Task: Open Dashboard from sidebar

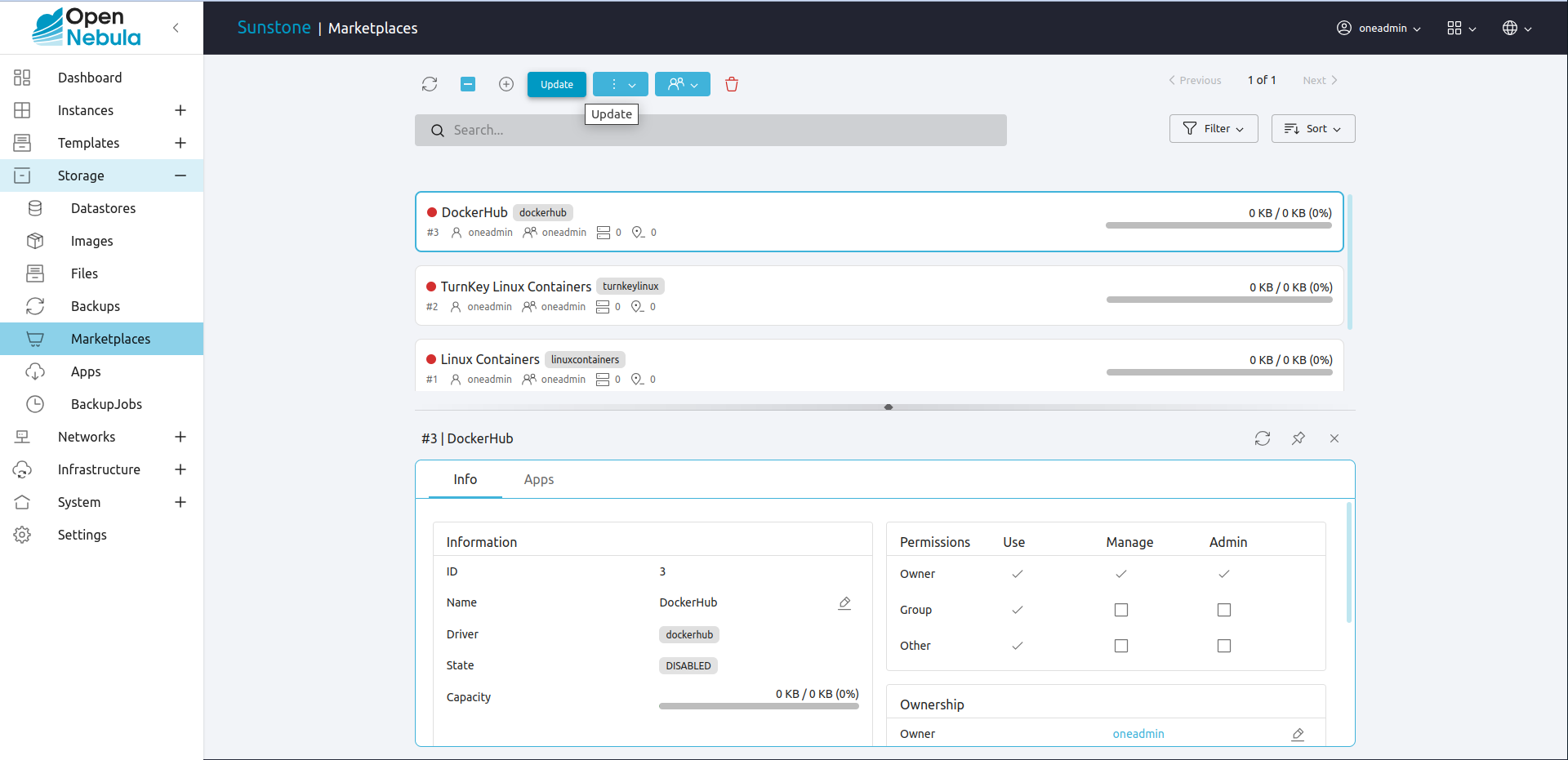Action: [x=90, y=78]
